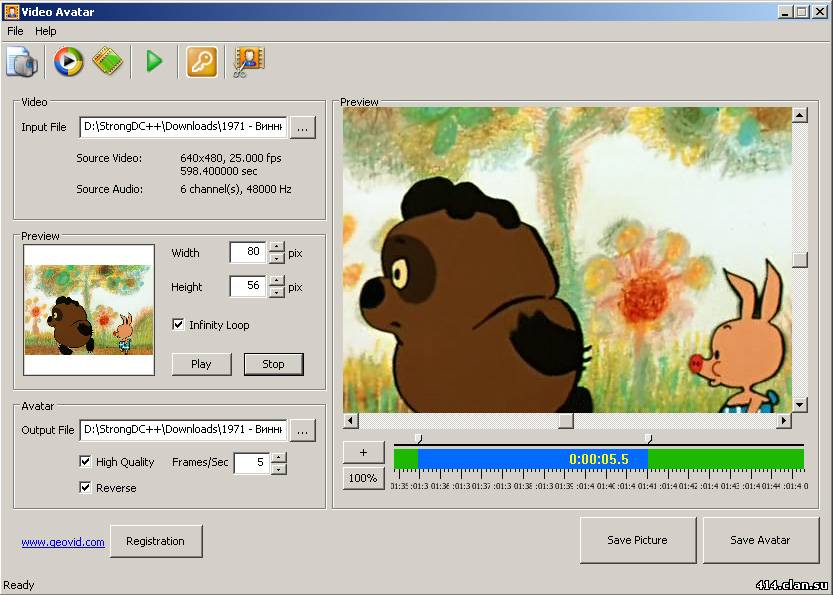This screenshot has height=595, width=833.
Task: Toggle the High Quality checkbox
Action: [85, 462]
